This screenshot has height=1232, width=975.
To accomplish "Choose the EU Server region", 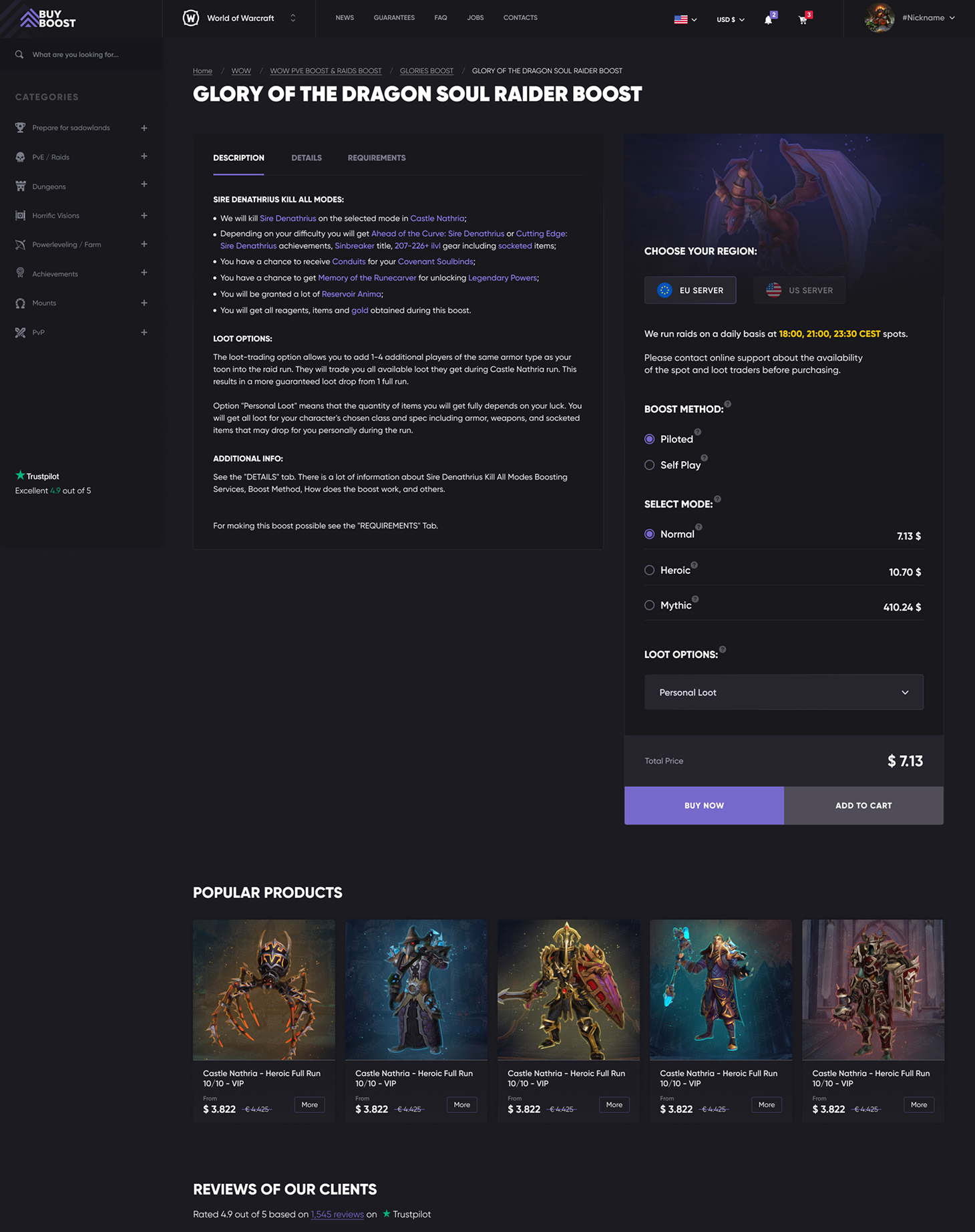I will tap(690, 290).
